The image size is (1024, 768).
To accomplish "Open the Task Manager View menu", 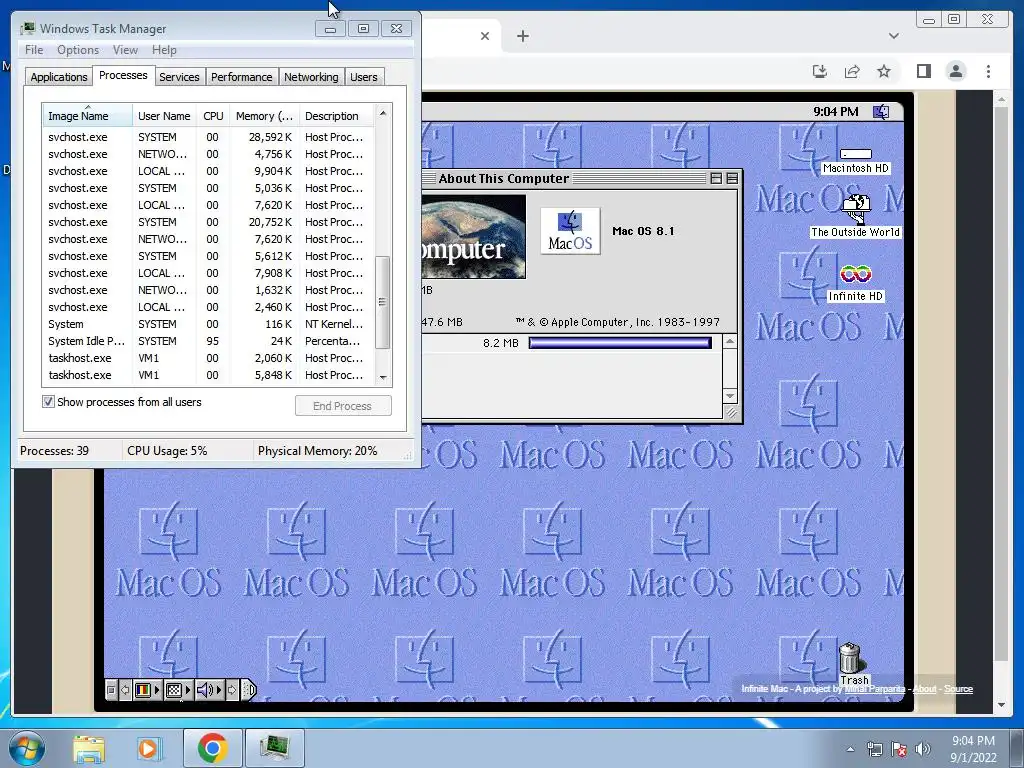I will [x=125, y=50].
